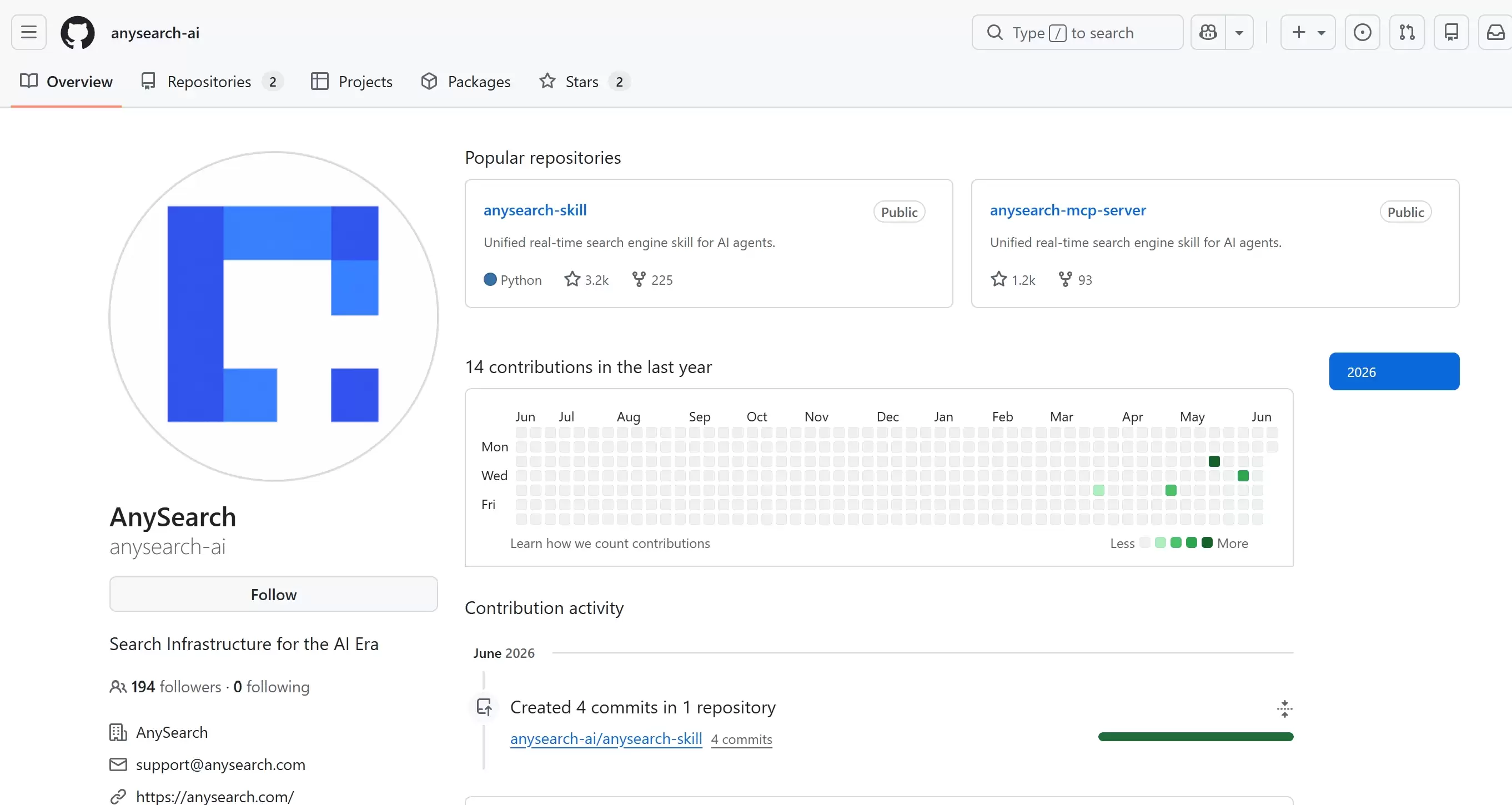The image size is (1512, 805).
Task: Click the June 2026 activity heading
Action: coord(504,653)
